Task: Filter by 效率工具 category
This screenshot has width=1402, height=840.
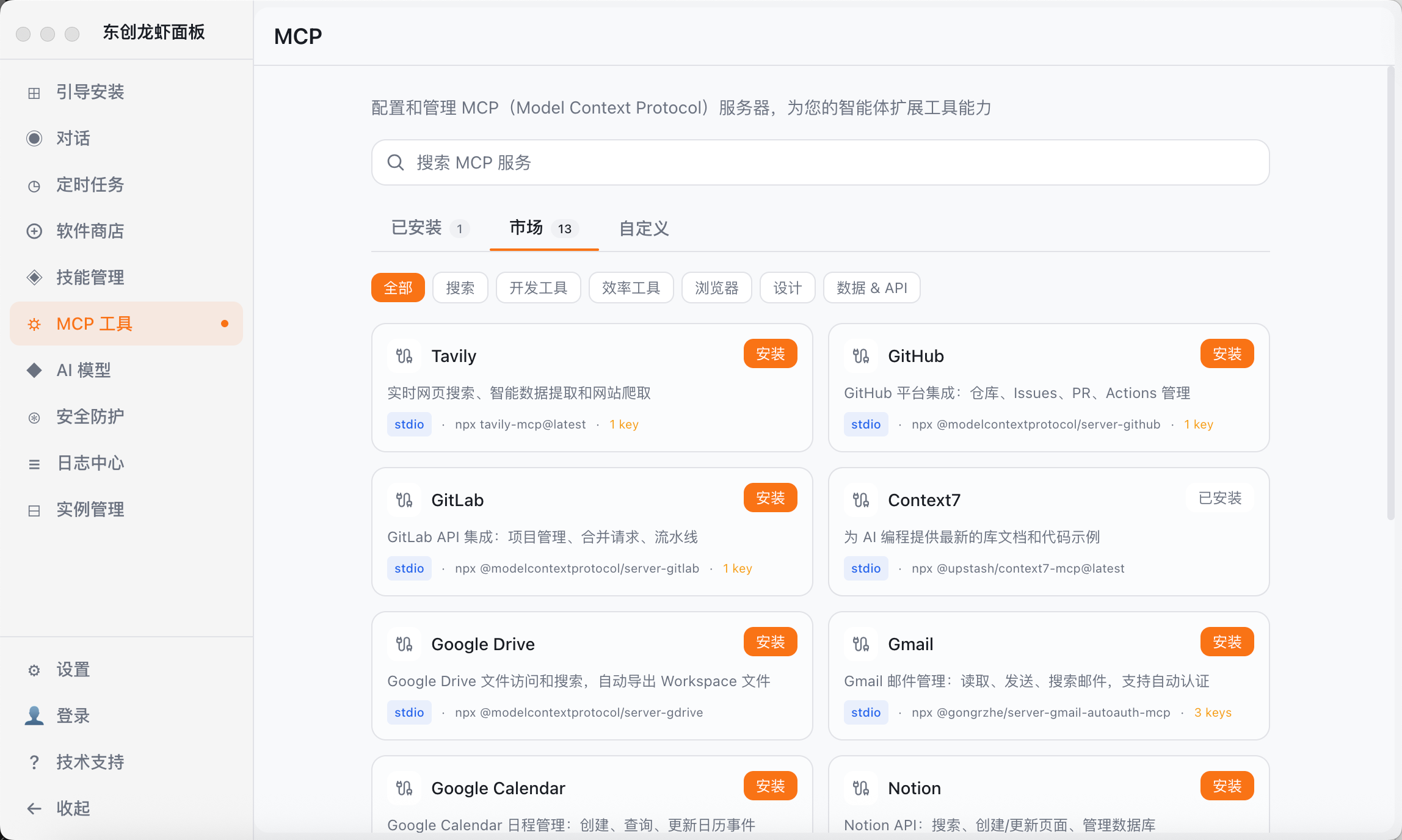Action: [x=631, y=288]
